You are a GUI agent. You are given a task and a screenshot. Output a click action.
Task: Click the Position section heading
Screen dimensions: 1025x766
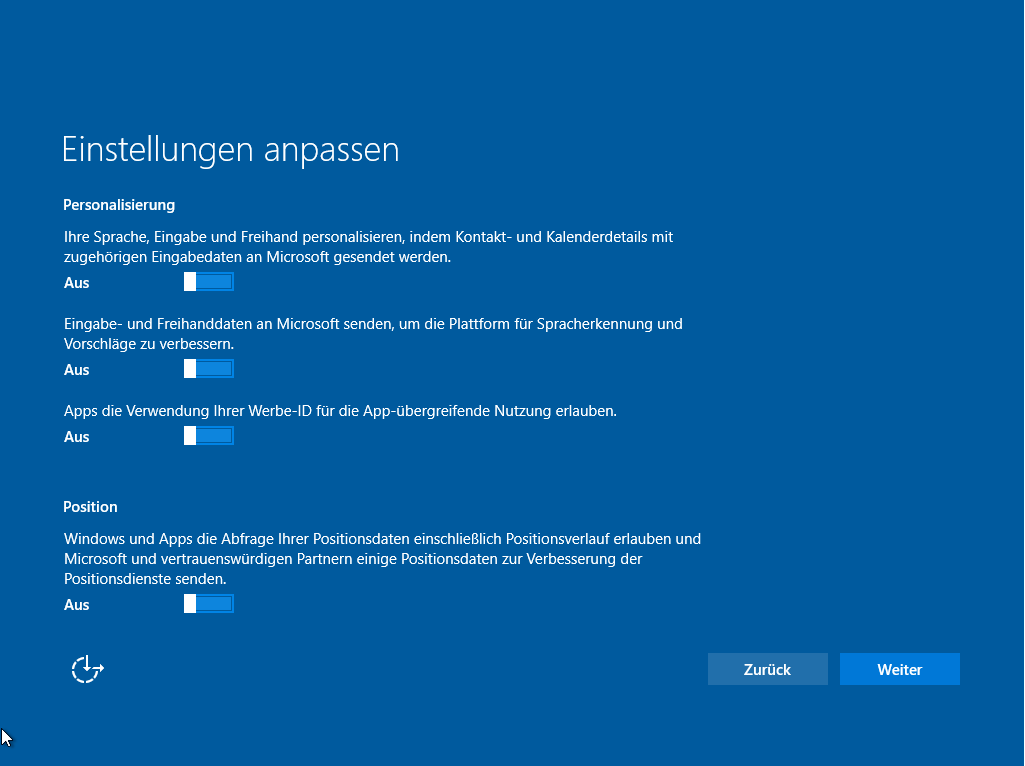point(91,507)
